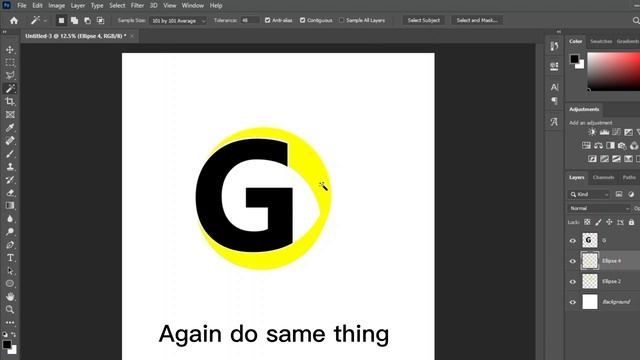Choose Intersect with Selection mode icon
The image size is (640, 360).
tap(100, 20)
